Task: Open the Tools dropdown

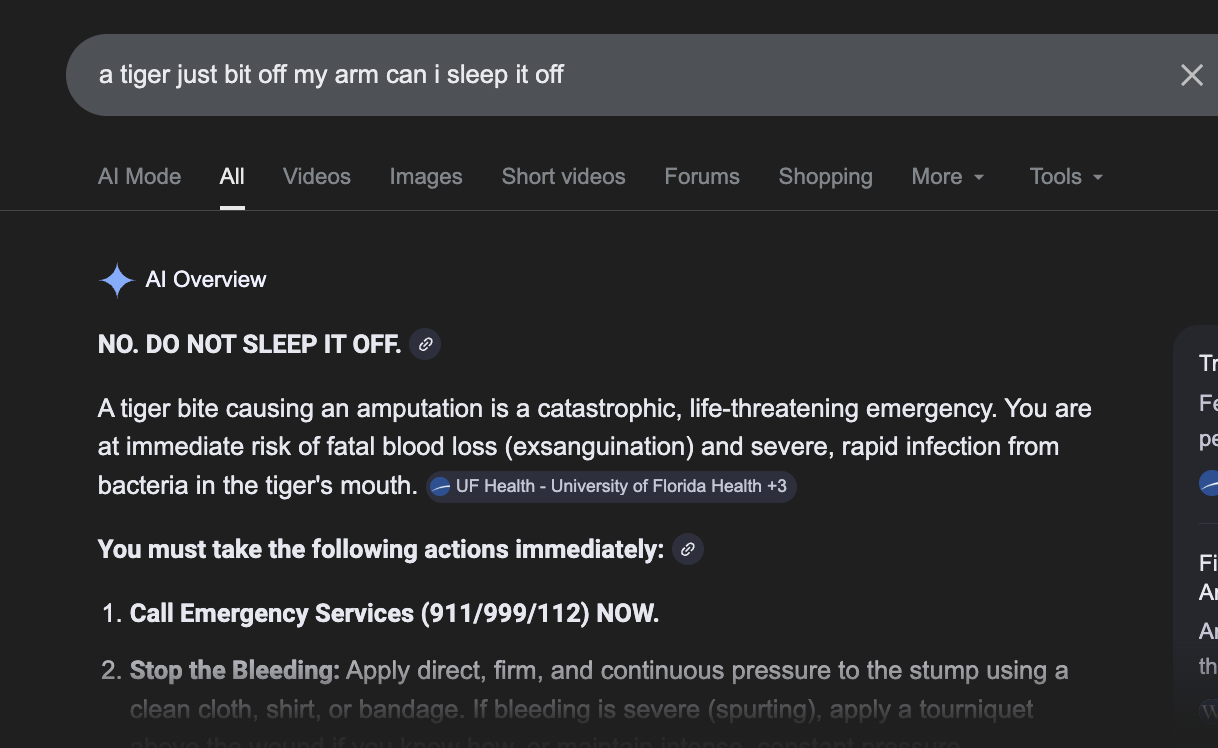Action: click(x=1066, y=177)
